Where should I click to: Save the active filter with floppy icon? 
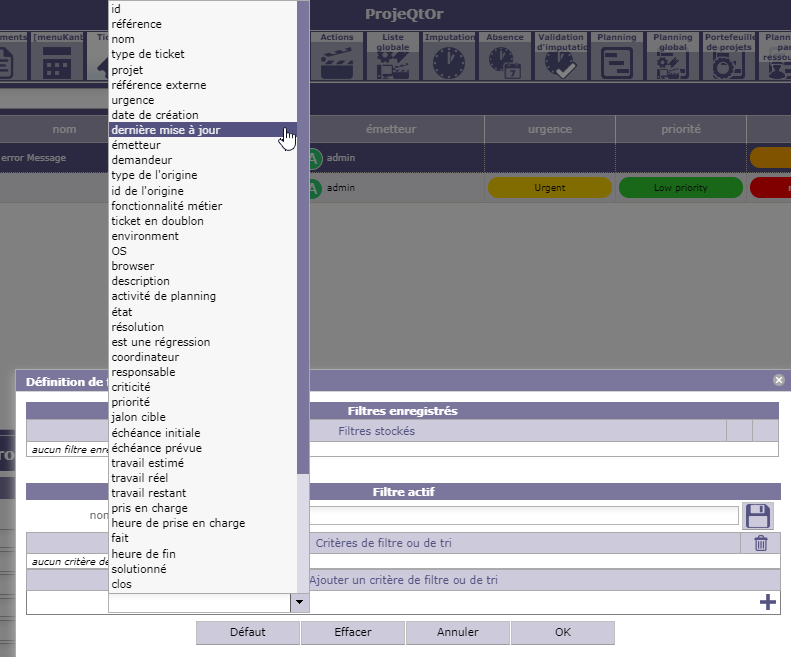click(x=759, y=516)
